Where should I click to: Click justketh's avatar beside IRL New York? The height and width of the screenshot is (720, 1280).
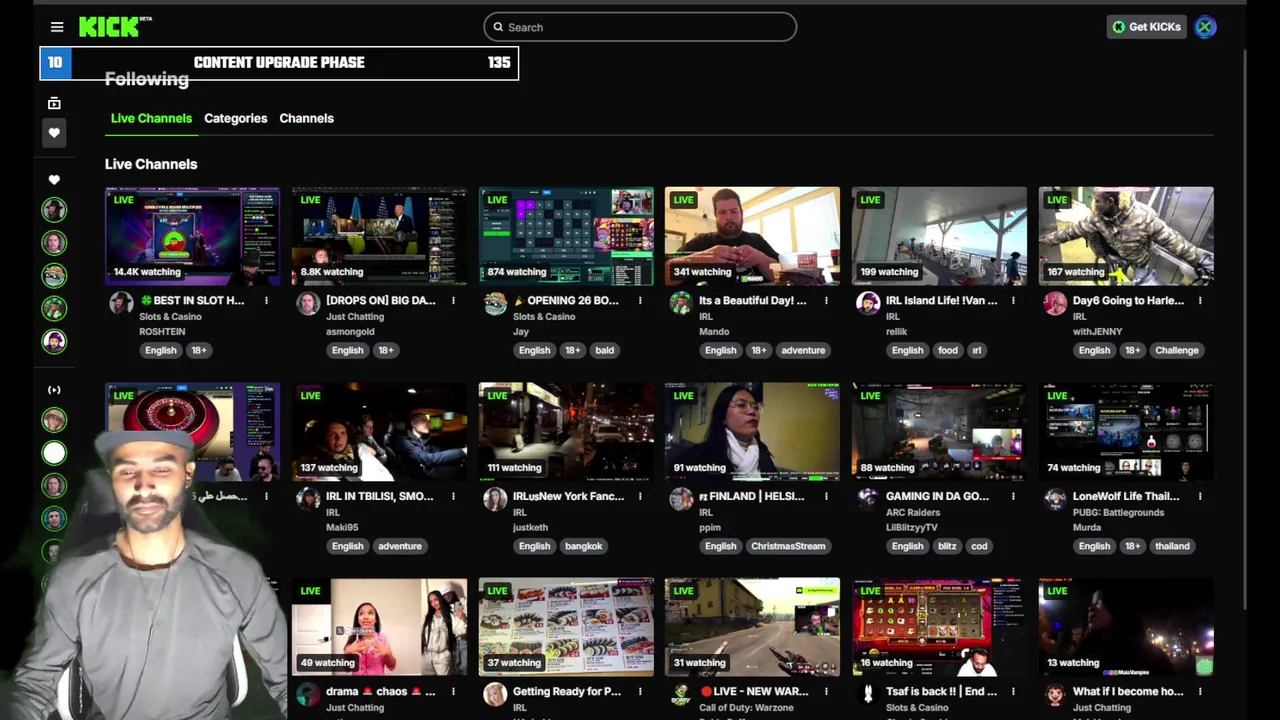point(495,499)
